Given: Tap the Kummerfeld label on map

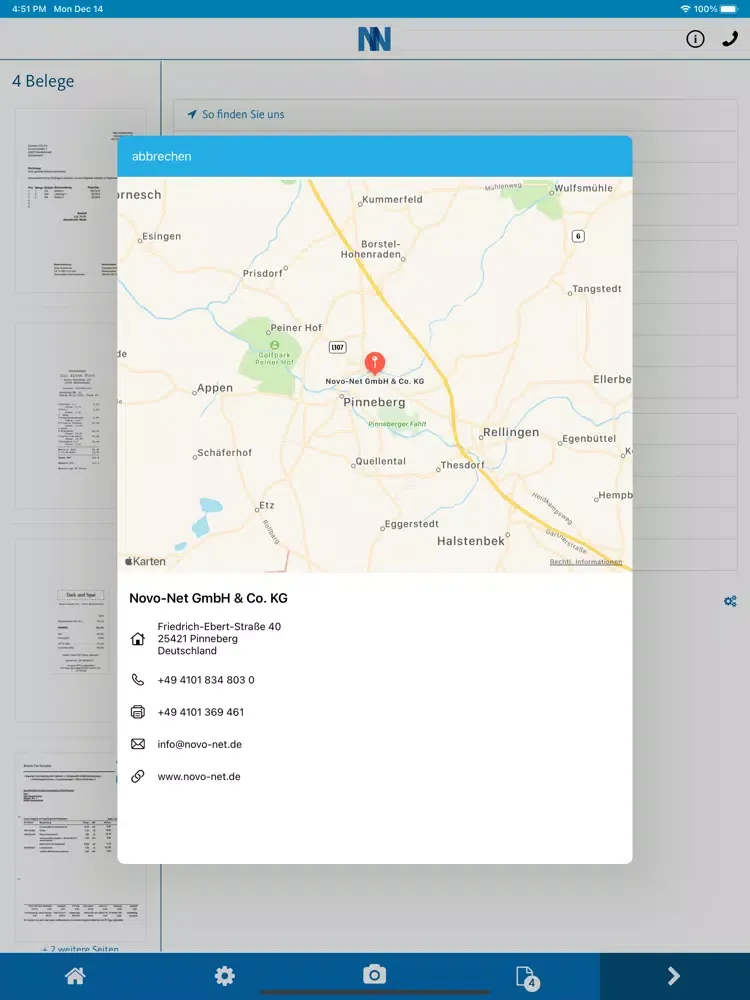Looking at the screenshot, I should tap(392, 200).
